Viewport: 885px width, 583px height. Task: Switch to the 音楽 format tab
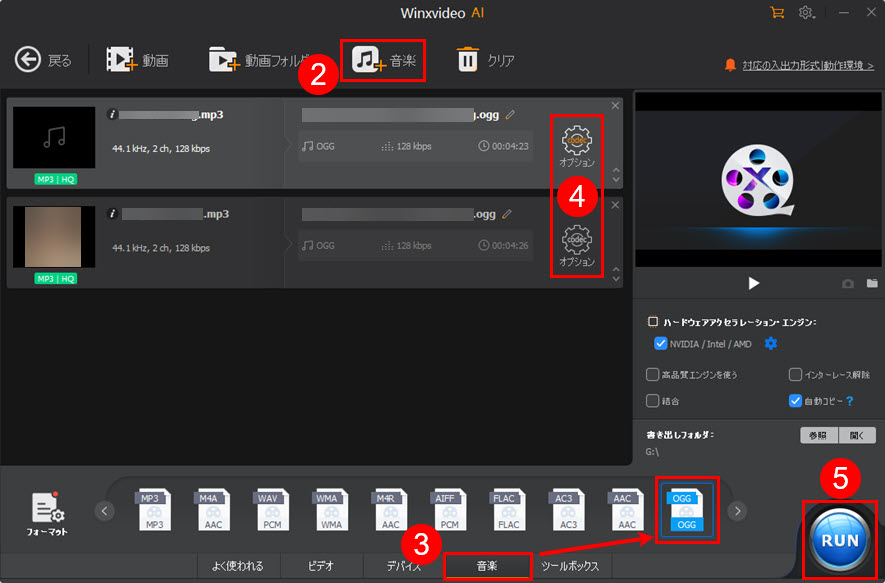point(488,566)
